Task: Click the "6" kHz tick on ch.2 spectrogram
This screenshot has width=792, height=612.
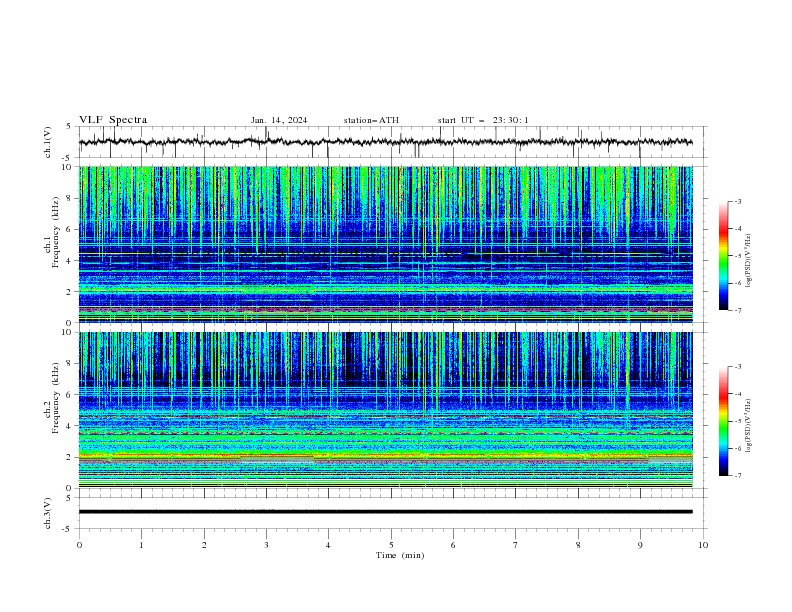Action: point(70,395)
